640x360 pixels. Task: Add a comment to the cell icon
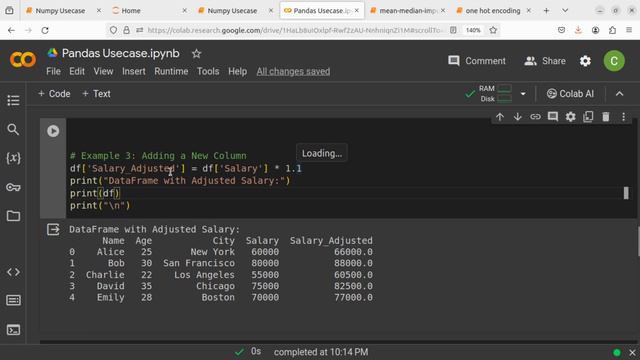[553, 117]
